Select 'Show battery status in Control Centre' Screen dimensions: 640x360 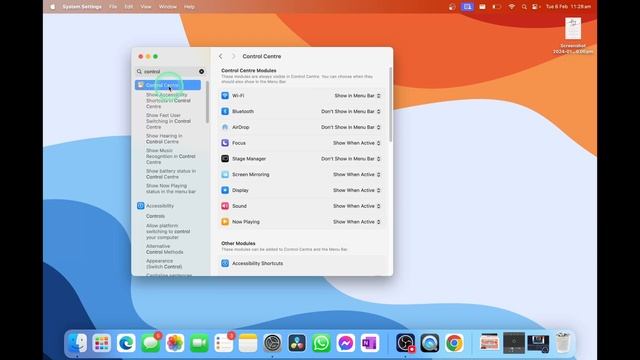171,174
